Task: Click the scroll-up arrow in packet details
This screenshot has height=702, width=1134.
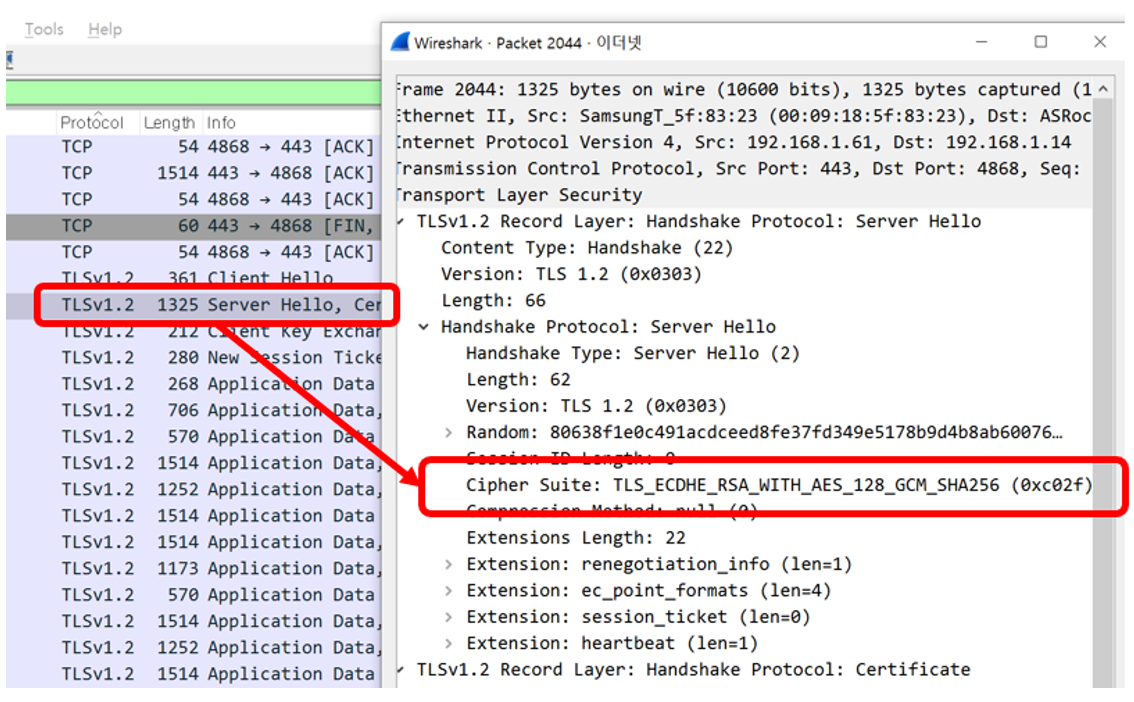Action: pyautogui.click(x=1104, y=90)
